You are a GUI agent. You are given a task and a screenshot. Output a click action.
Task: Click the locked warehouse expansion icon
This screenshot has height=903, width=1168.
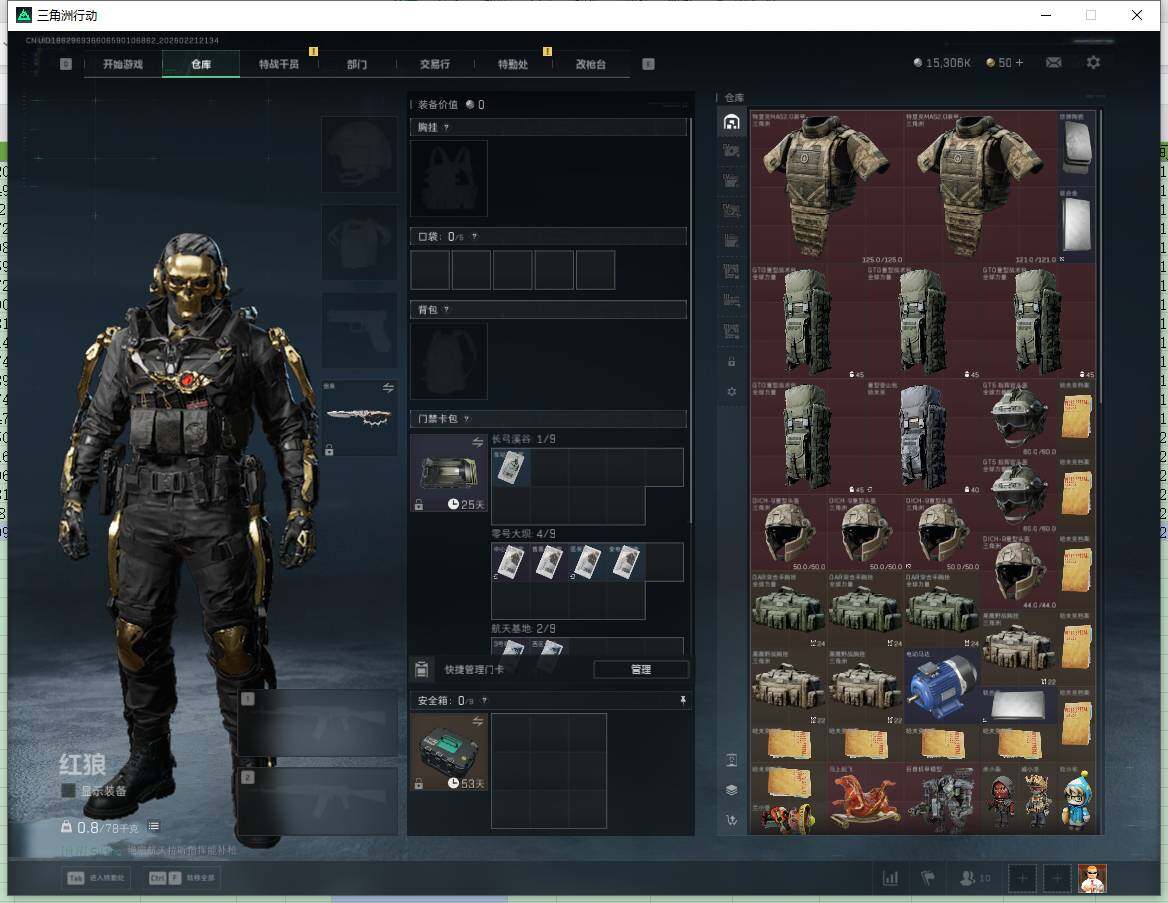731,361
